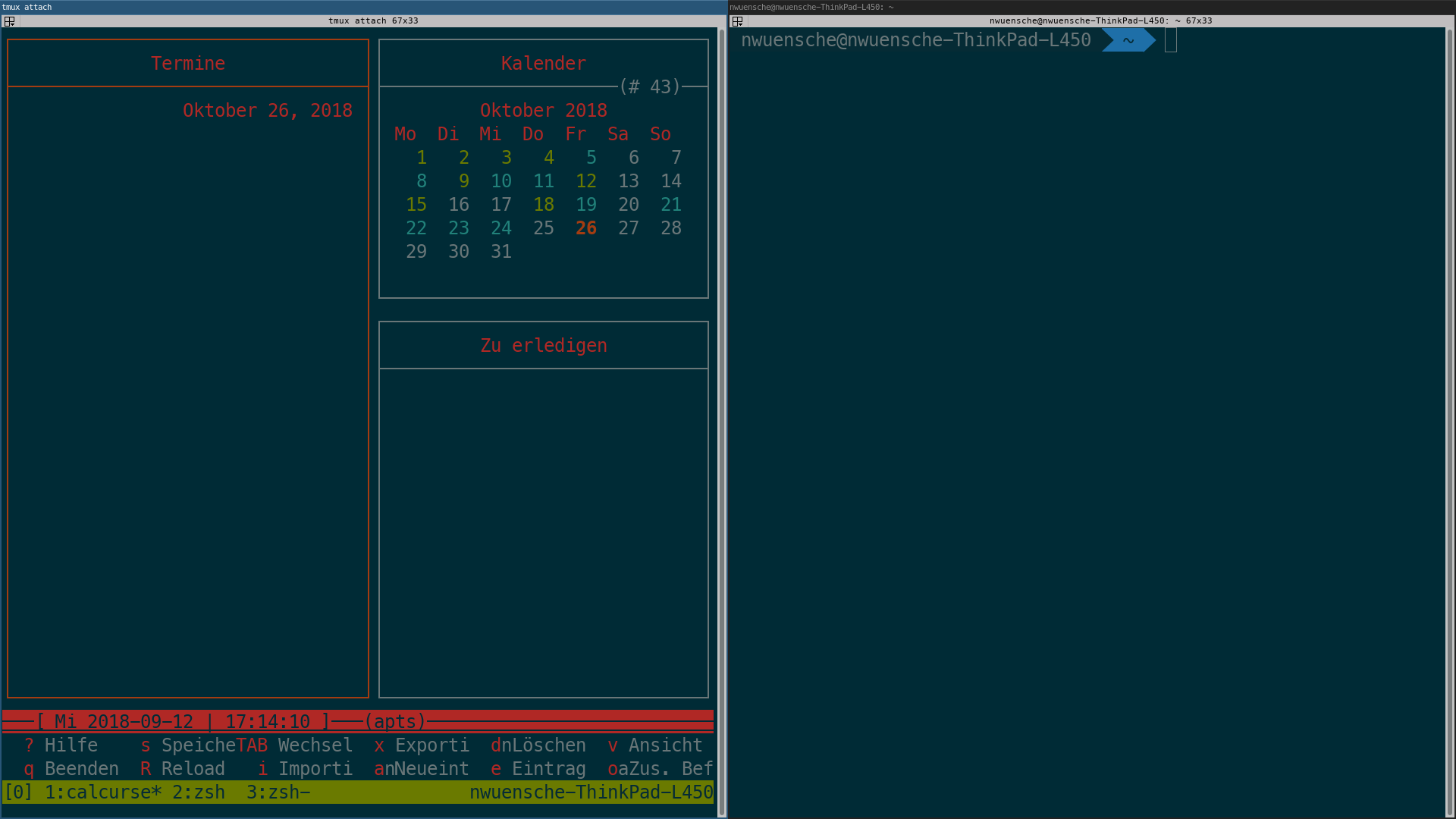This screenshot has width=1456, height=819.
Task: Click the Zu erledigen panel header
Action: [543, 345]
